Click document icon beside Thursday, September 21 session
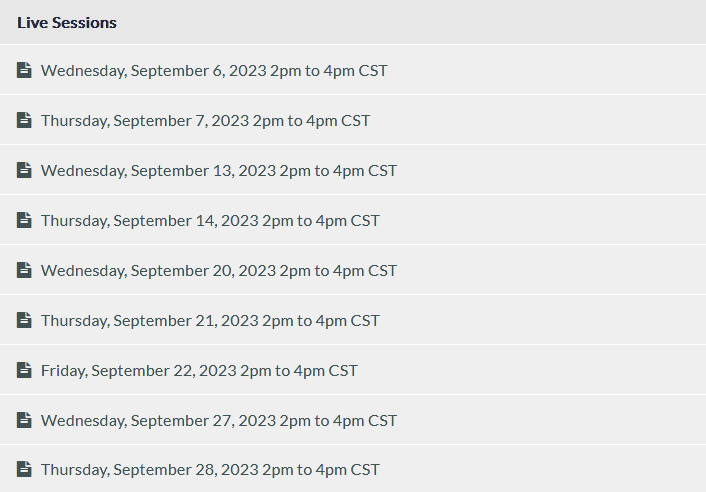Viewport: 706px width, 492px height. (x=24, y=320)
